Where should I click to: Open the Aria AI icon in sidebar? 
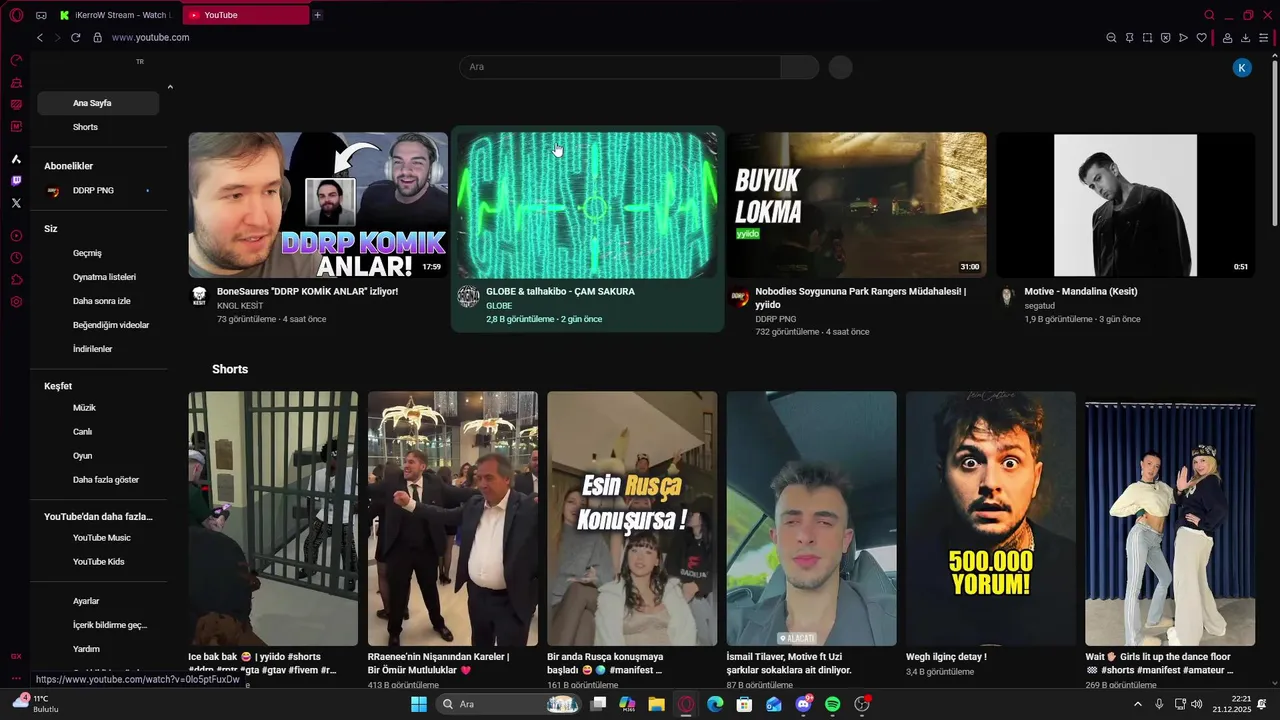[x=16, y=159]
